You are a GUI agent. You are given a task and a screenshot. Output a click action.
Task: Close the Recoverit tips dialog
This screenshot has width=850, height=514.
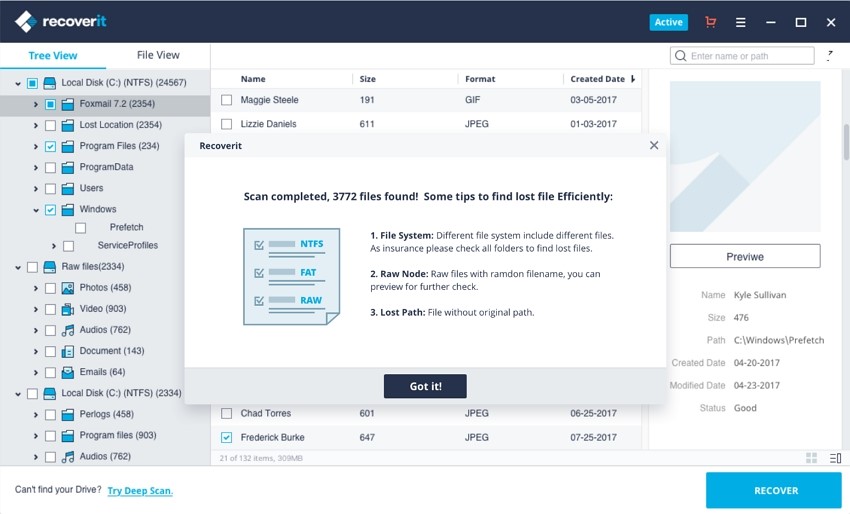pyautogui.click(x=654, y=145)
